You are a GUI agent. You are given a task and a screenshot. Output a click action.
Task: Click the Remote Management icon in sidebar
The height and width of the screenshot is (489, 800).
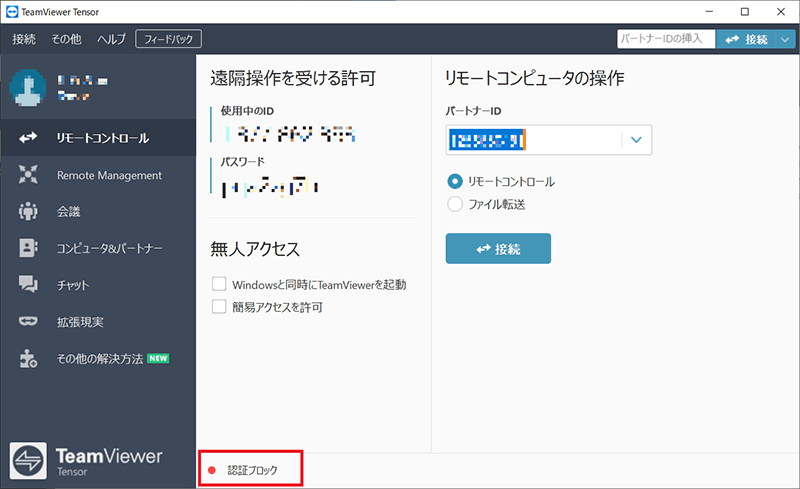click(x=28, y=175)
